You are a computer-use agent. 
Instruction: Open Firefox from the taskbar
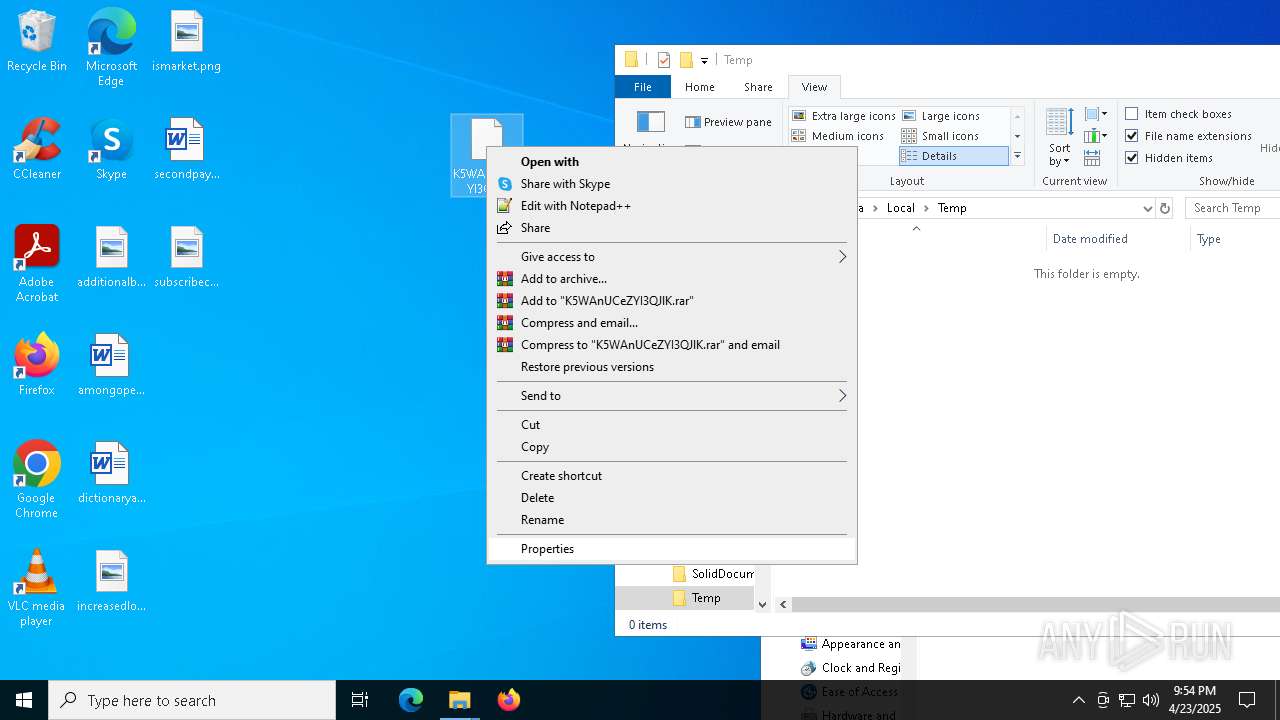[x=509, y=700]
